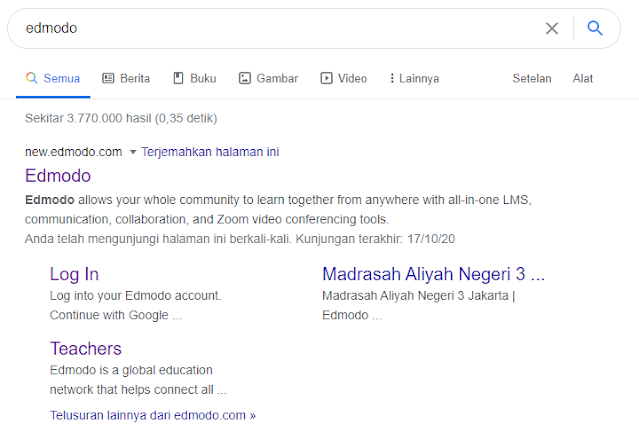Open the Alat tools option
The height and width of the screenshot is (432, 639).
coord(583,78)
